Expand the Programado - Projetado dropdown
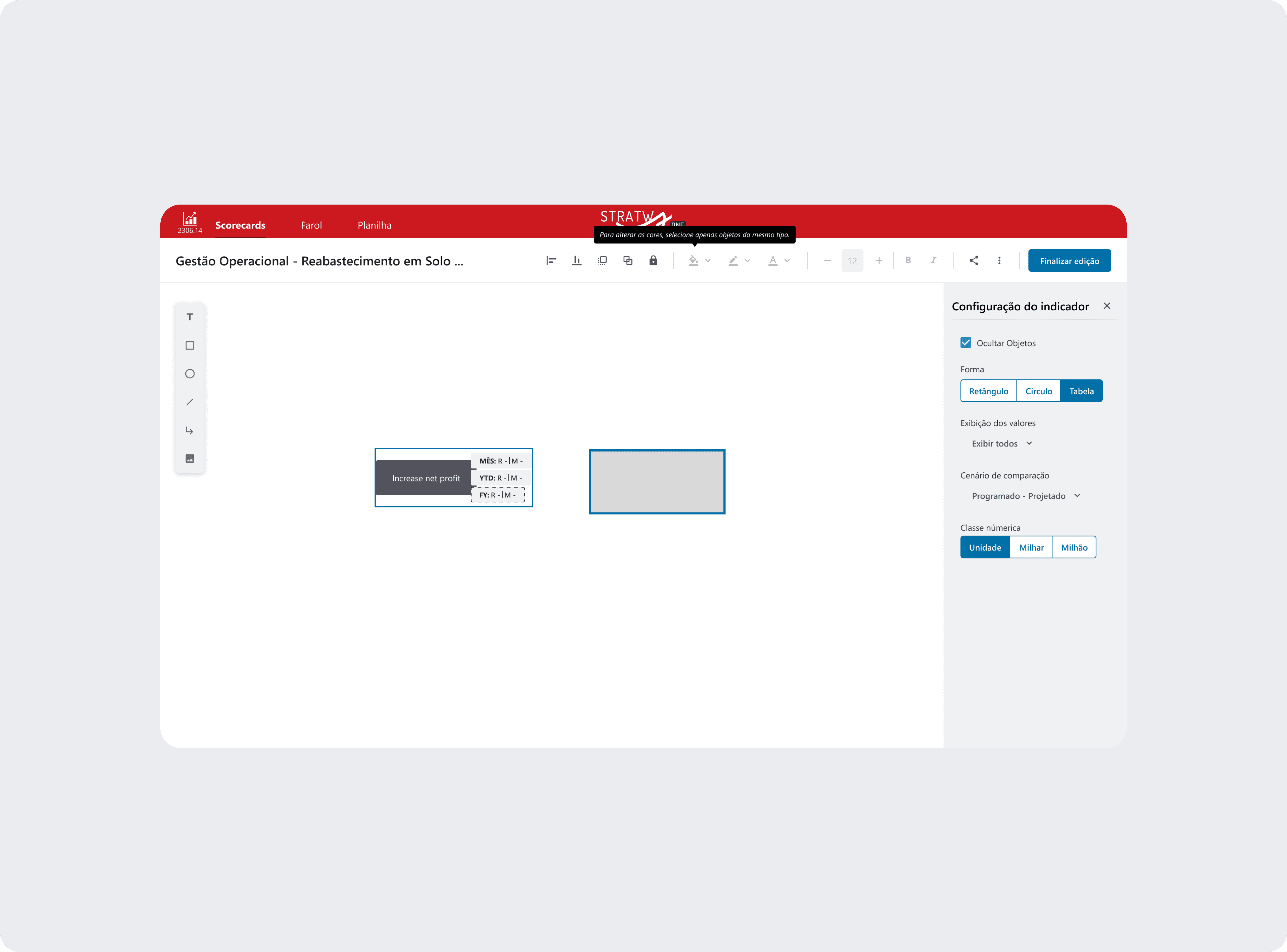The width and height of the screenshot is (1287, 952). pos(1025,496)
